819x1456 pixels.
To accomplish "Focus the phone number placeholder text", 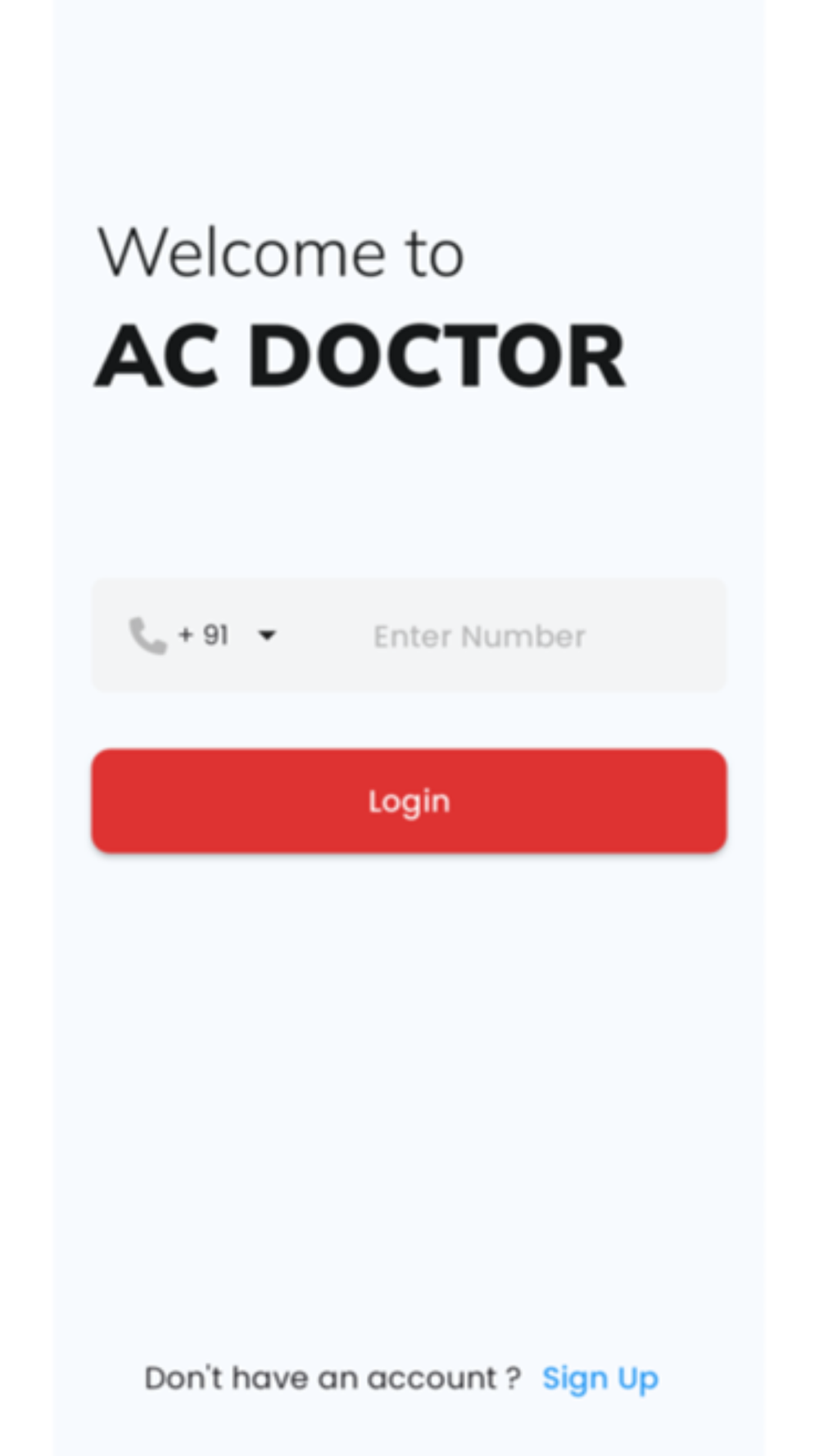I will pos(479,636).
